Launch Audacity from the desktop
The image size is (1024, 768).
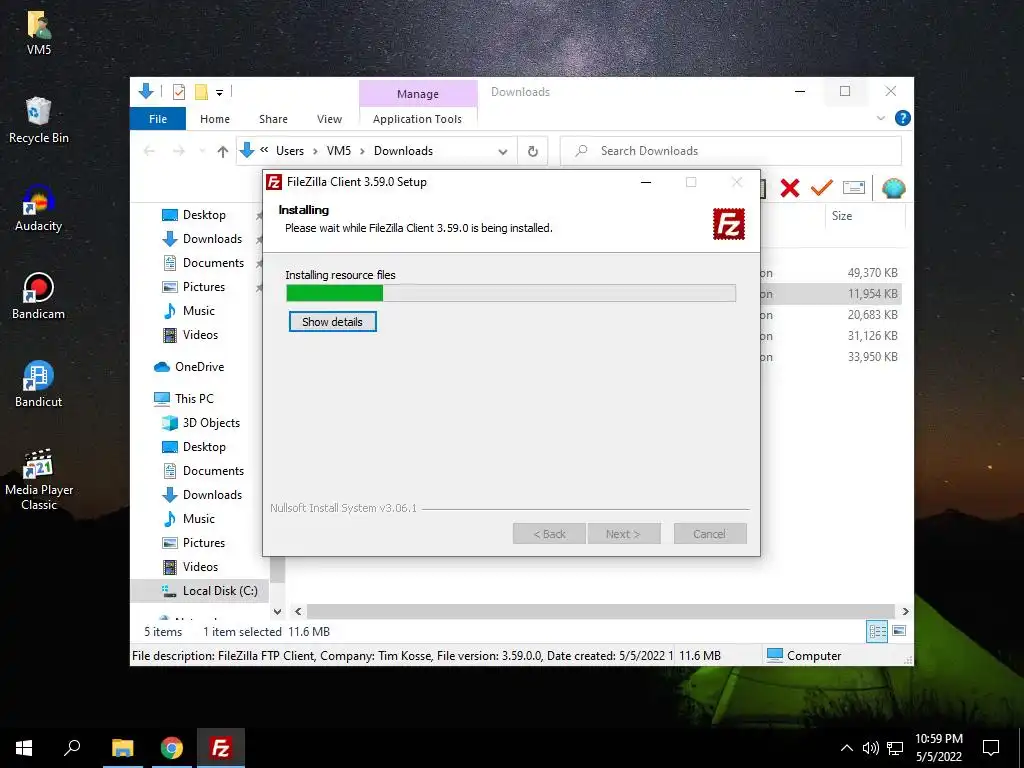(39, 208)
